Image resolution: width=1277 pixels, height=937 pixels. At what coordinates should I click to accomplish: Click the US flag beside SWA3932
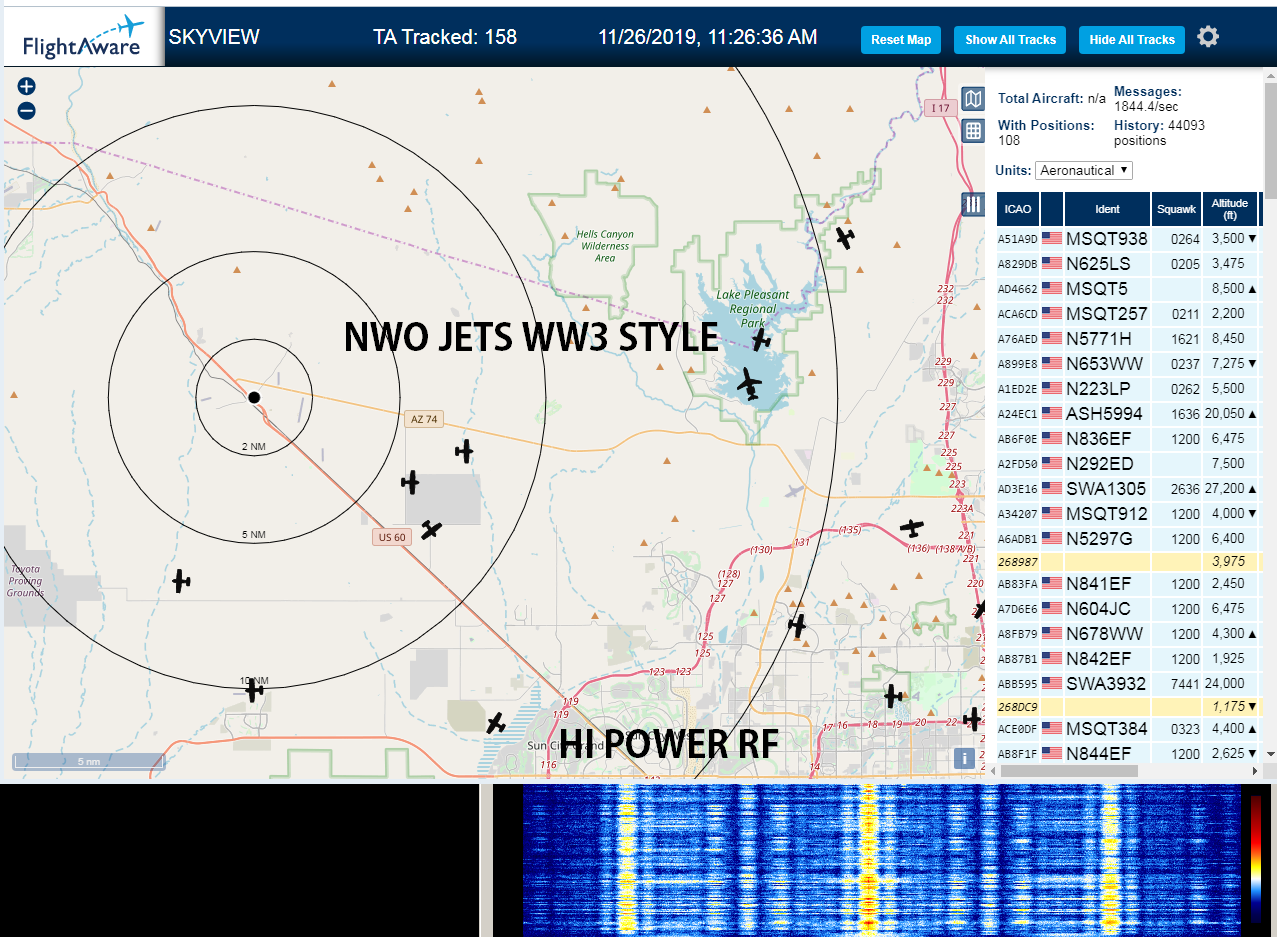tap(1052, 683)
